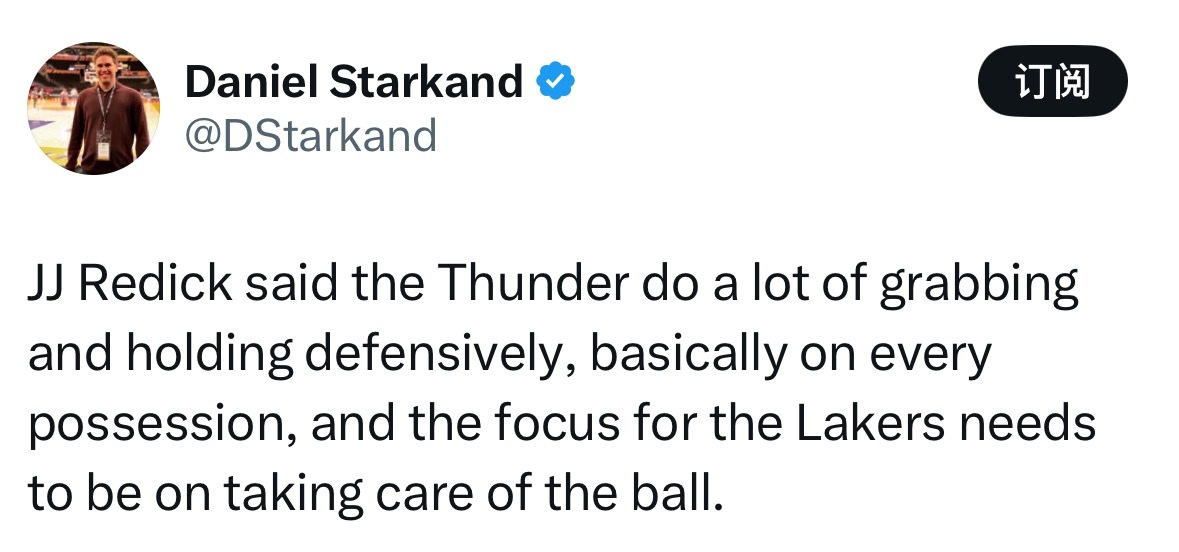Screen dimensions: 1179x552
Task: Click the blue verified checkmark badge
Action: [x=556, y=82]
